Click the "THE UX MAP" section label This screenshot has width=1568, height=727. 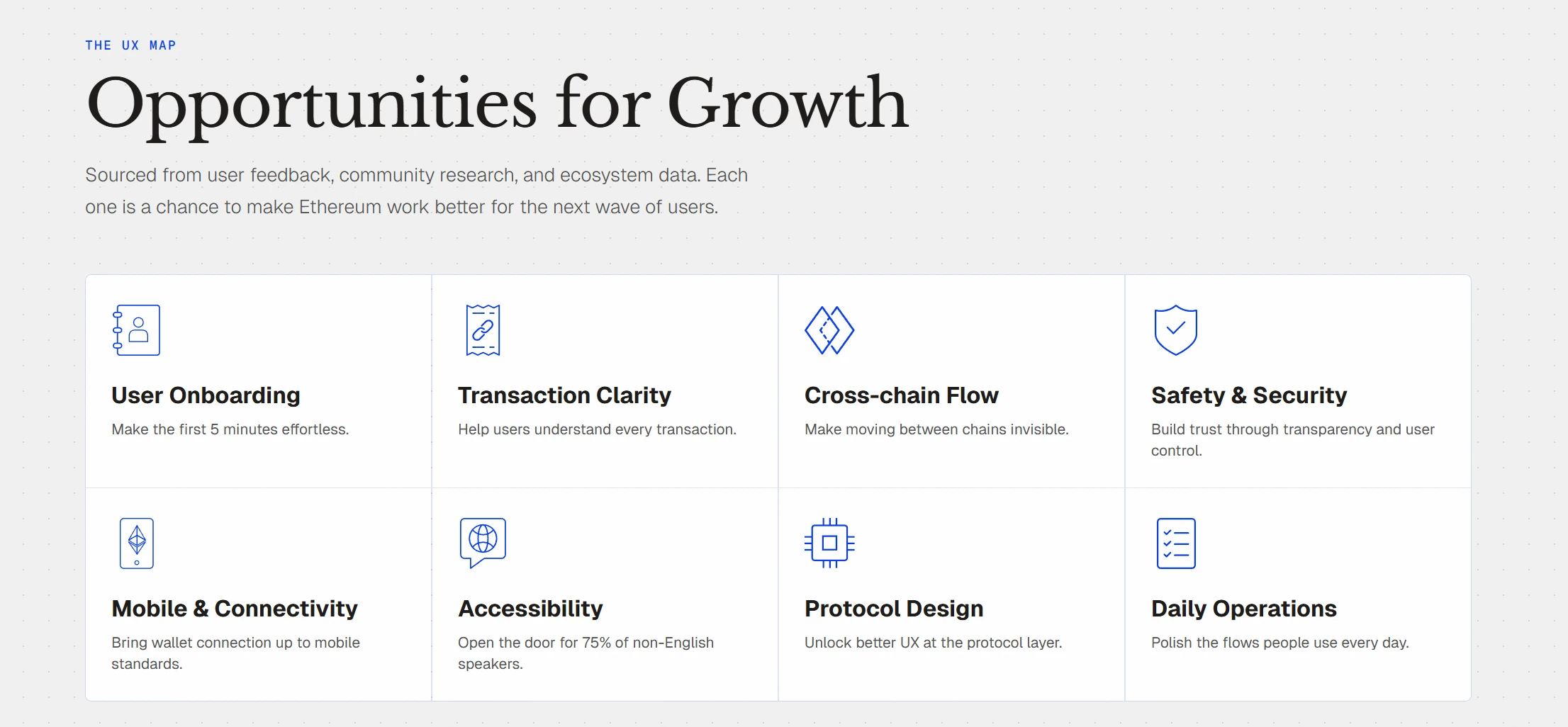pyautogui.click(x=130, y=45)
